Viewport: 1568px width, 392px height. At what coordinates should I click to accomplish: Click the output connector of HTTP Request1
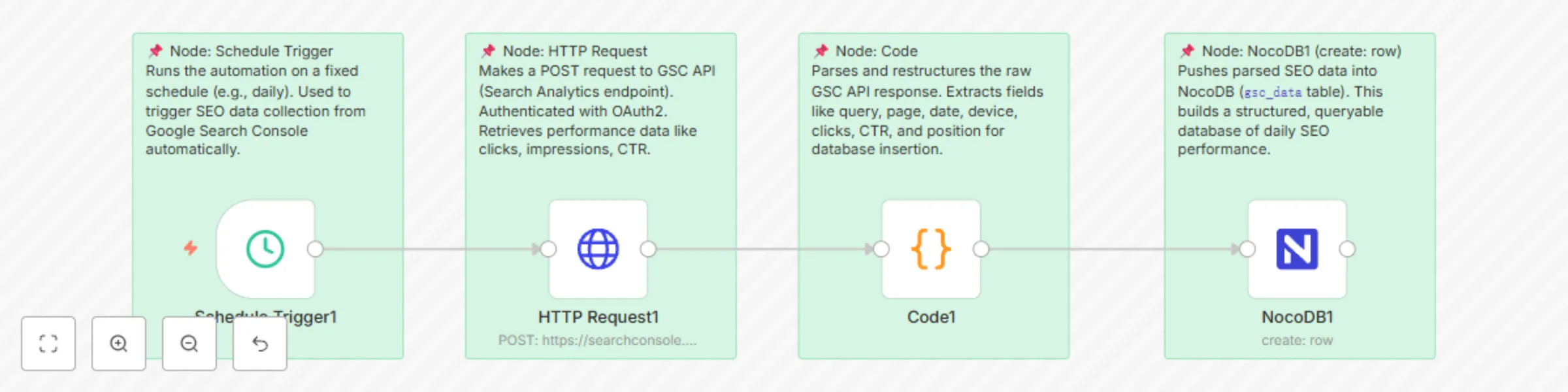click(647, 248)
